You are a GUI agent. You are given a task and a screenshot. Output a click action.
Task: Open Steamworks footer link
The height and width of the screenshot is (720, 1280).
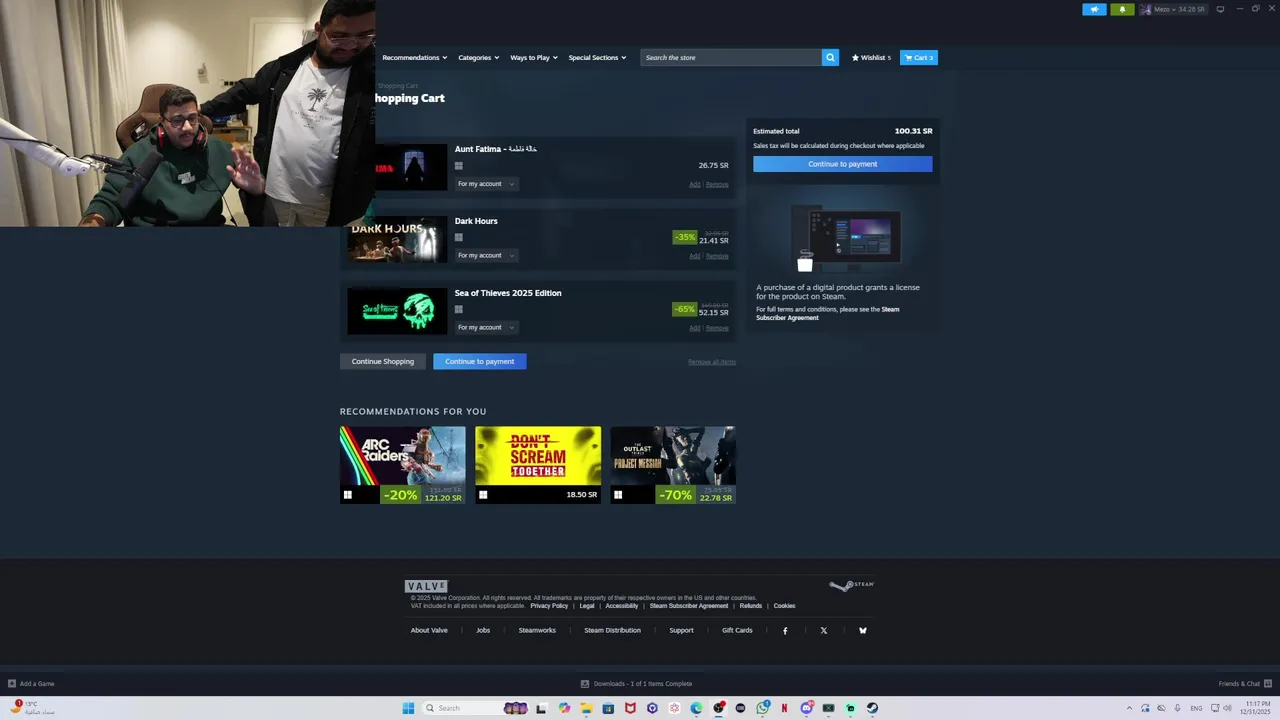pos(537,630)
